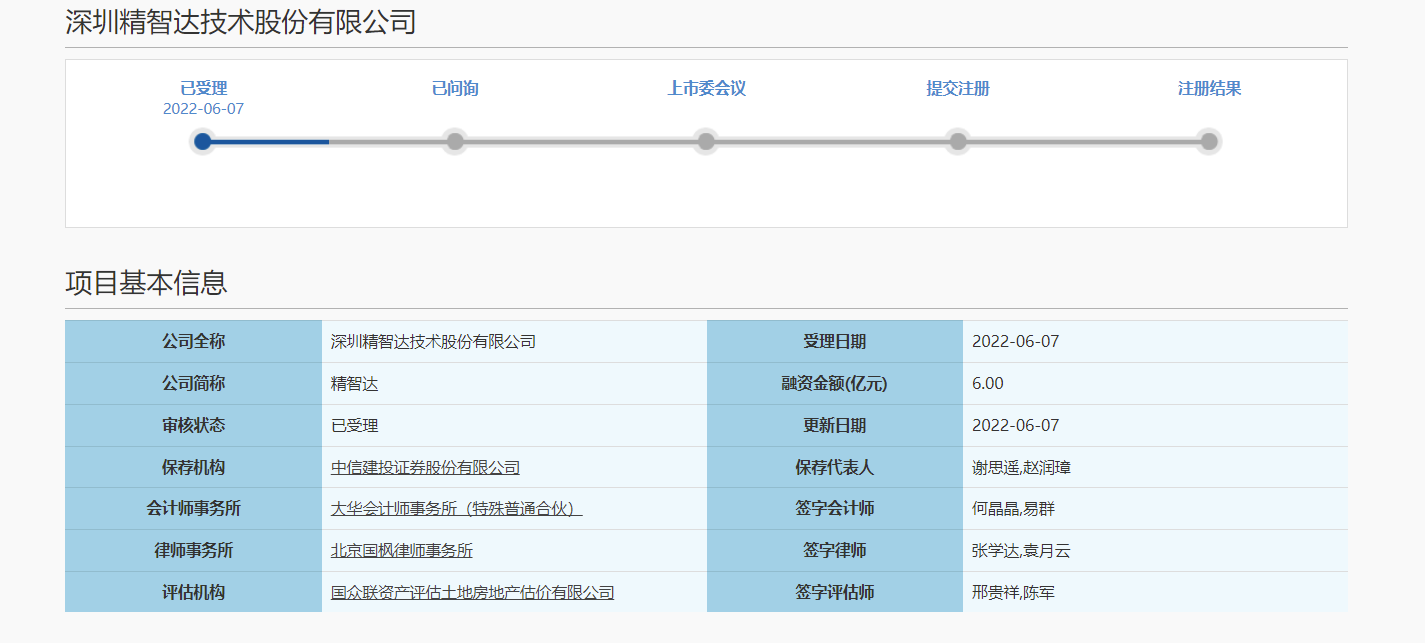The width and height of the screenshot is (1425, 643).
Task: Click the 项目基本信息 section heading
Action: [146, 283]
